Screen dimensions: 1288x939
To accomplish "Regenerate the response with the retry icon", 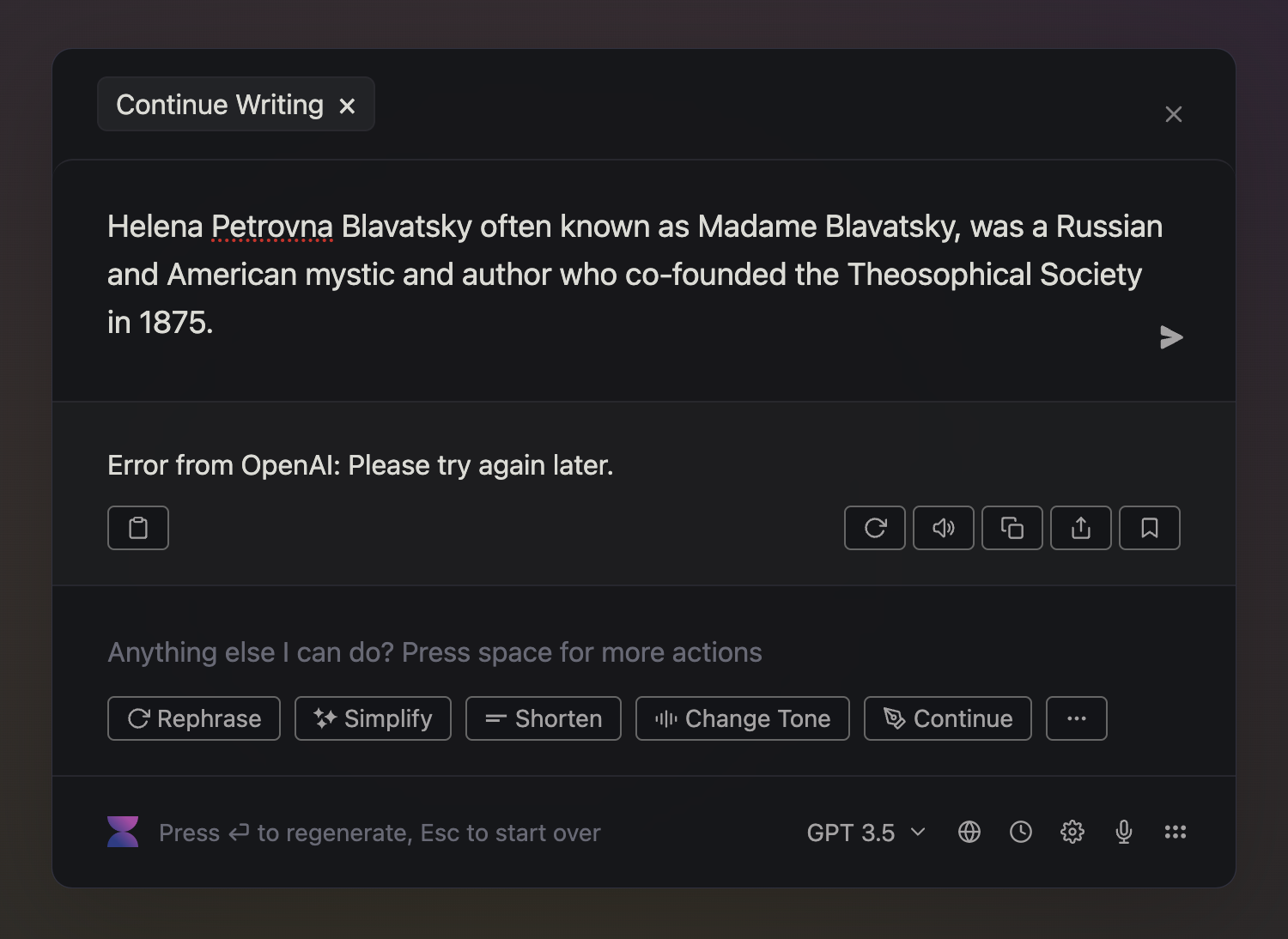I will point(875,528).
